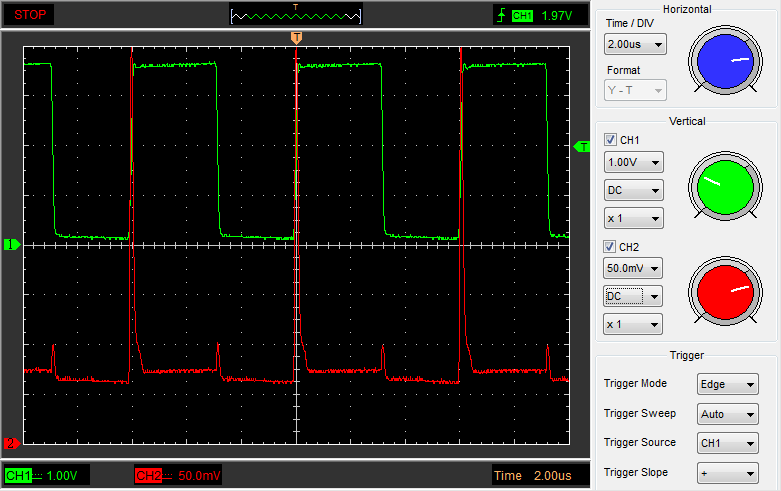Viewport: 781px width, 491px height.
Task: Open the Trigger Mode Edge dropdown
Action: [727, 384]
